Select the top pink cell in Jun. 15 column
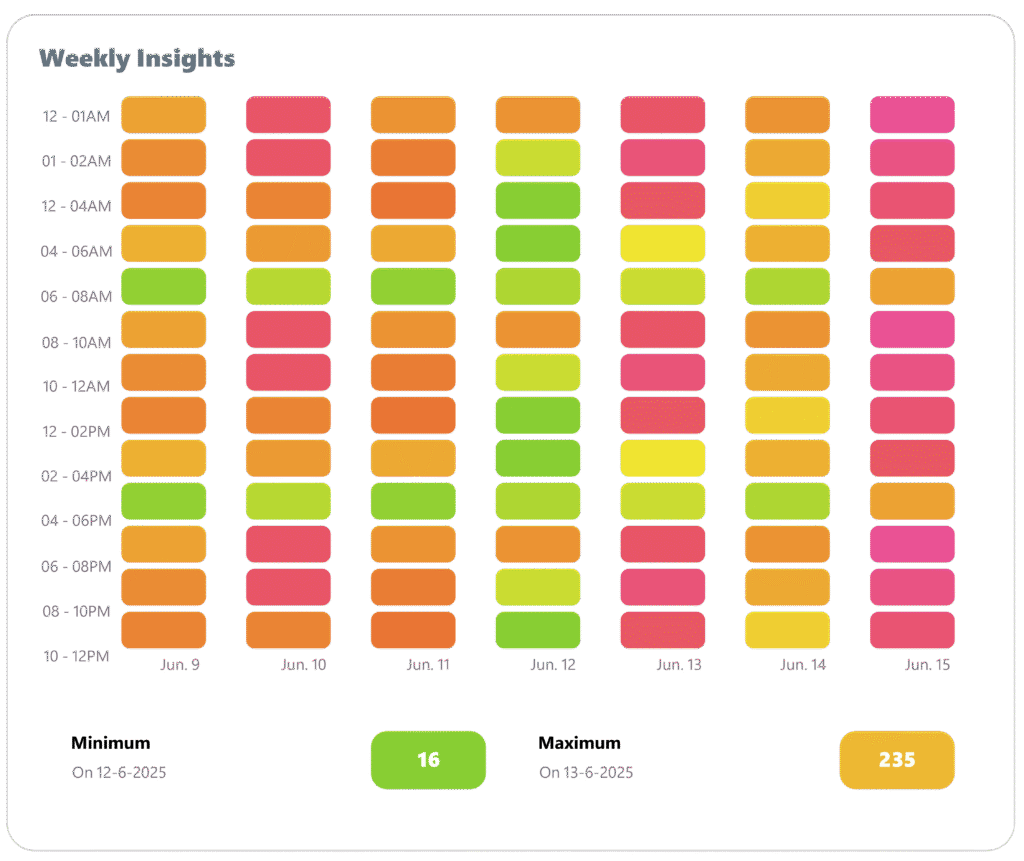 912,115
